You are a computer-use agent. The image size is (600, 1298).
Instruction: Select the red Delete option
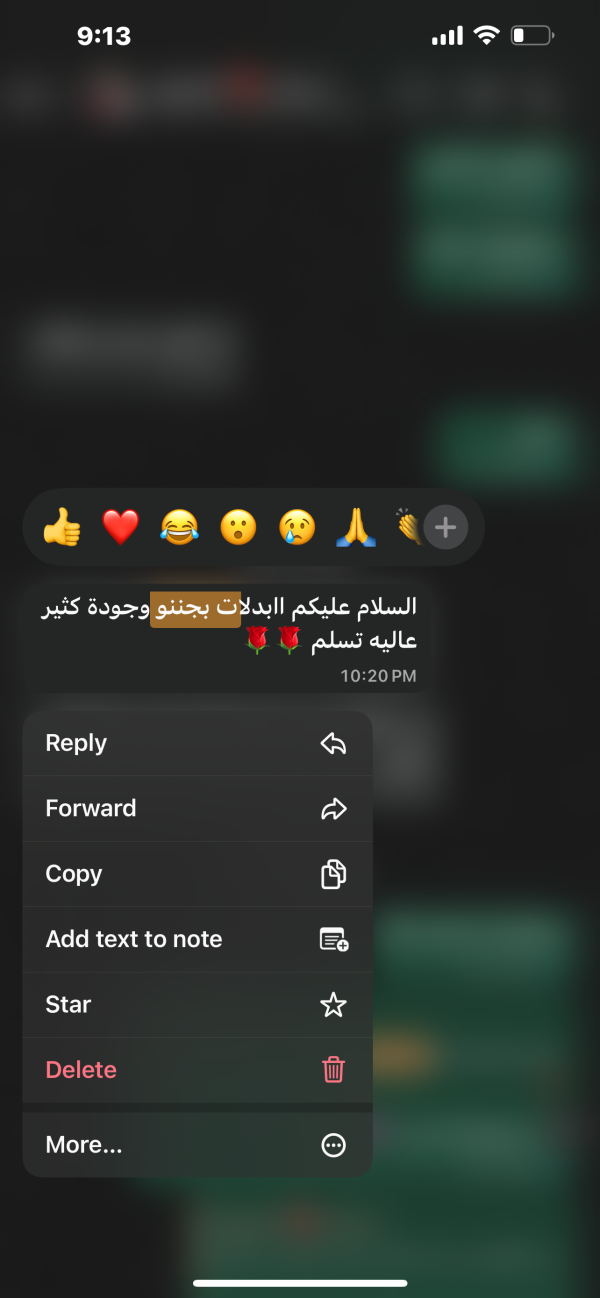pos(198,1069)
